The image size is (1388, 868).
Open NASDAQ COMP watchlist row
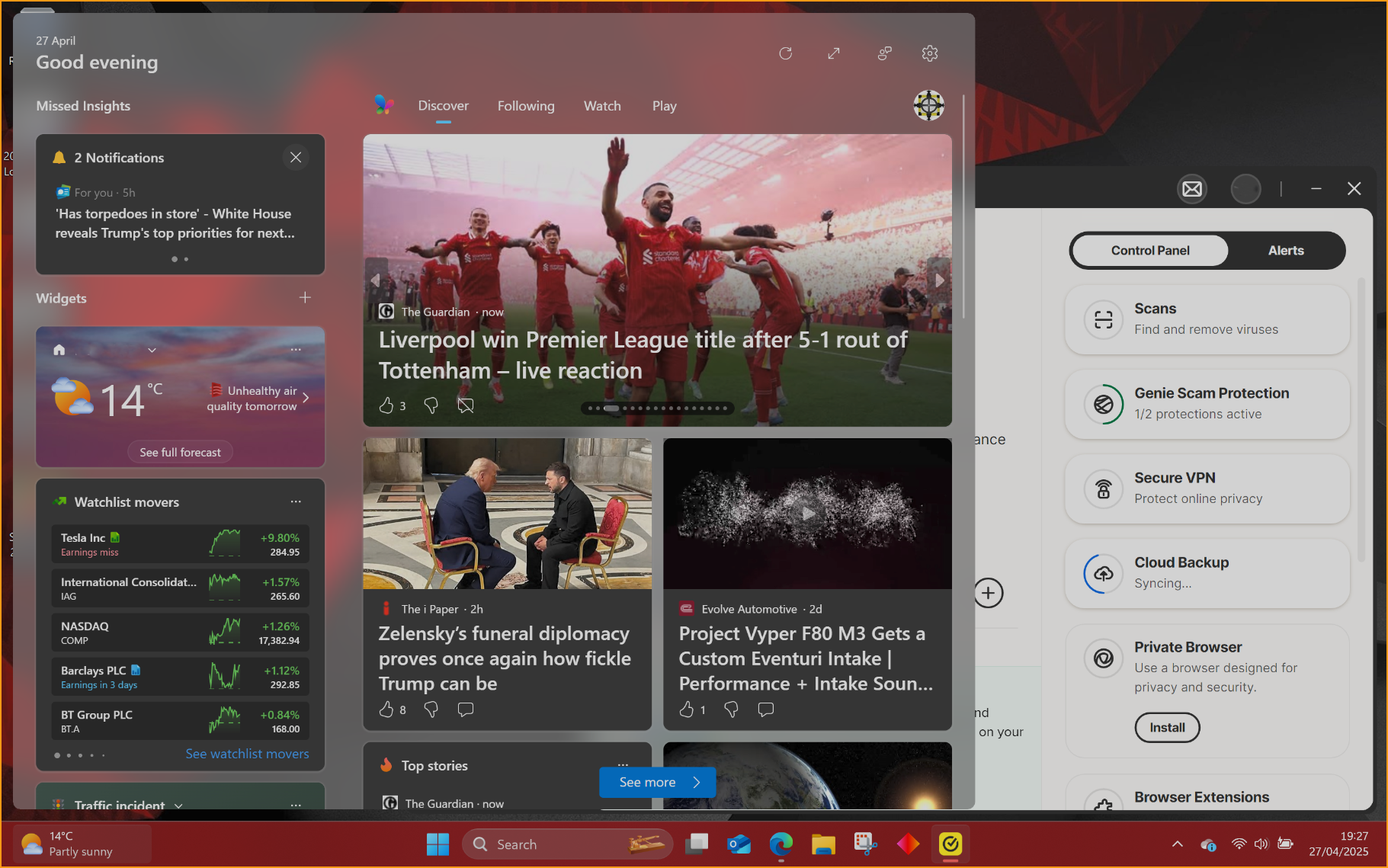tap(180, 633)
